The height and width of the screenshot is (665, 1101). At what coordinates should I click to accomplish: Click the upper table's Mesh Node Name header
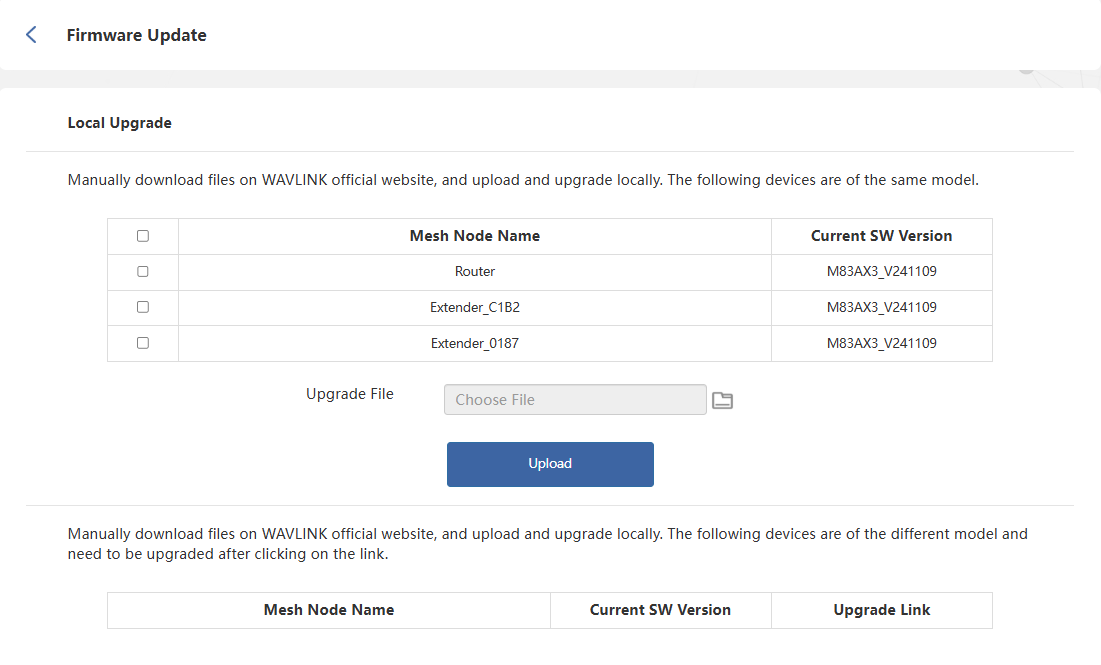pos(475,236)
